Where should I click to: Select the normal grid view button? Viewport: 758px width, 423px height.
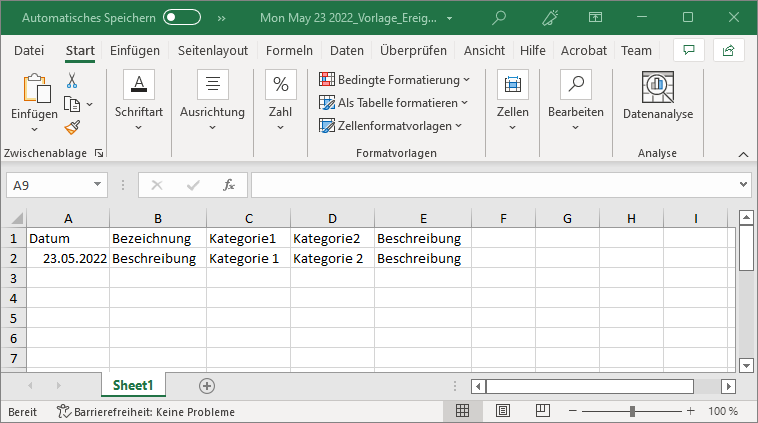point(463,412)
